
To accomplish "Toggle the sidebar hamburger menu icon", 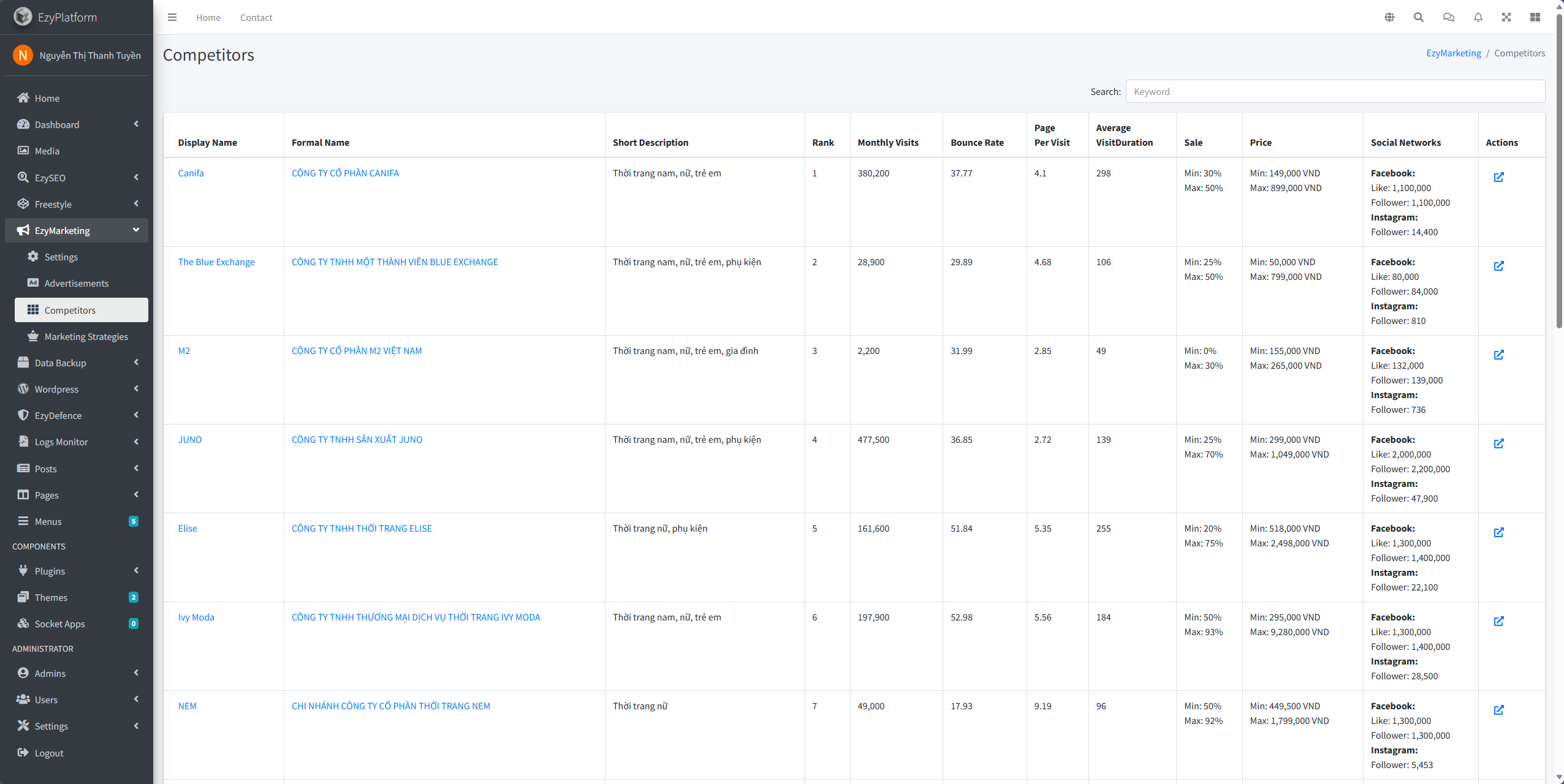I will tap(172, 17).
